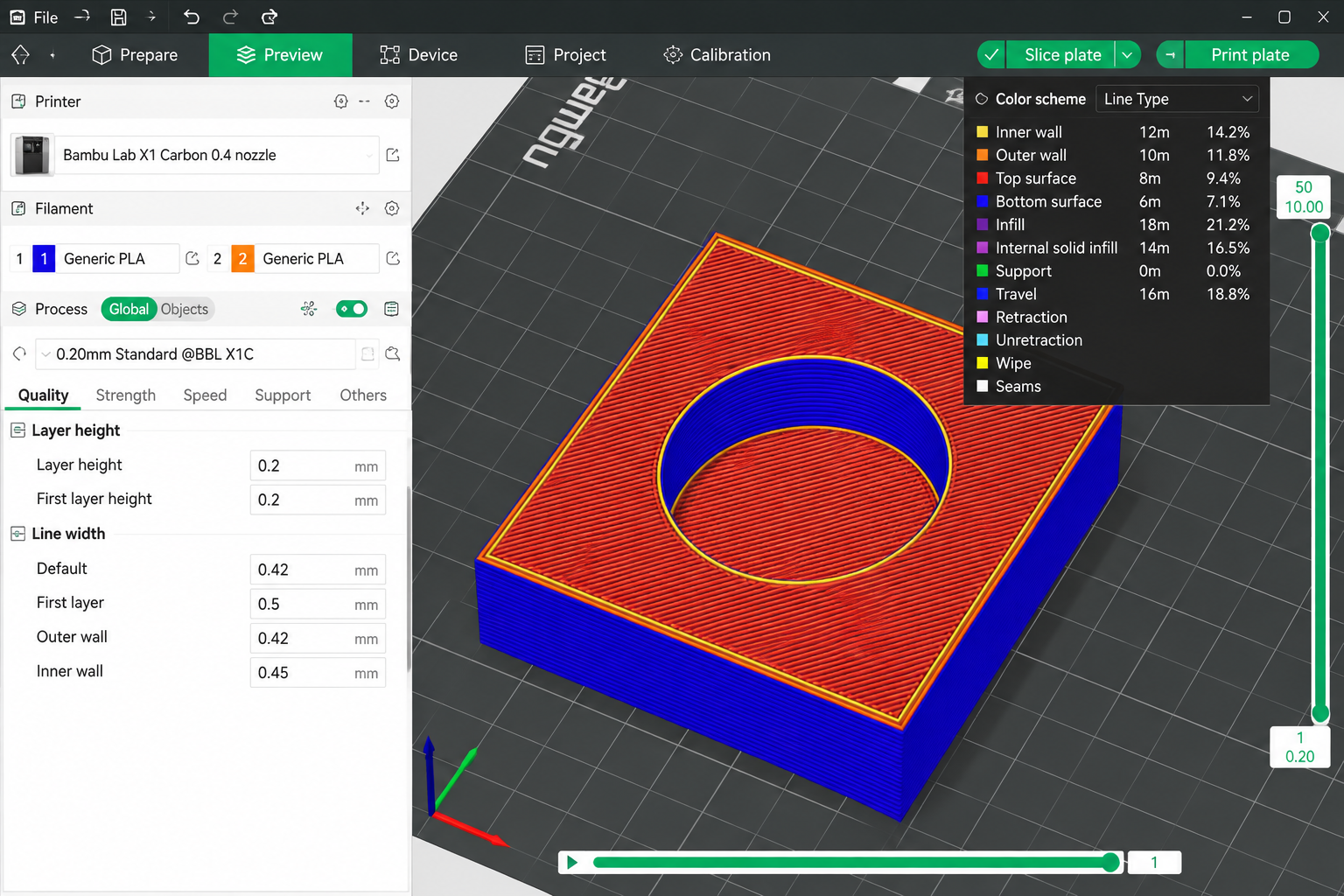Viewport: 1344px width, 896px height.
Task: Click the Print plate button
Action: tap(1250, 55)
